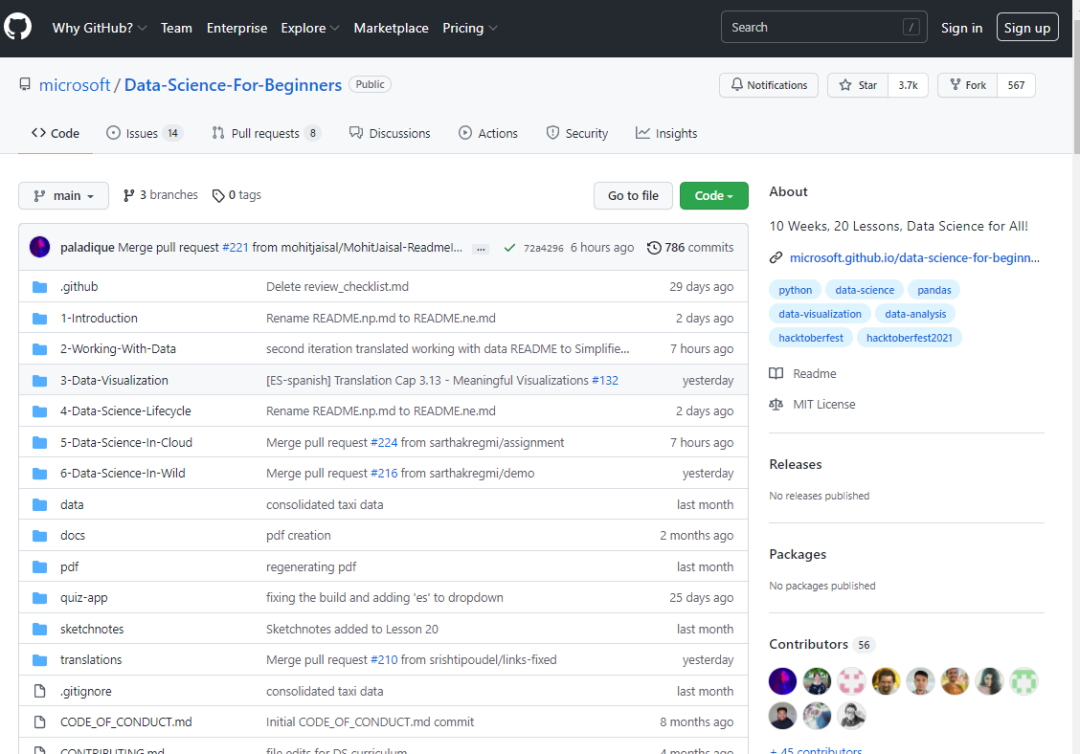Image resolution: width=1080 pixels, height=754 pixels.
Task: Star the repository
Action: [858, 85]
